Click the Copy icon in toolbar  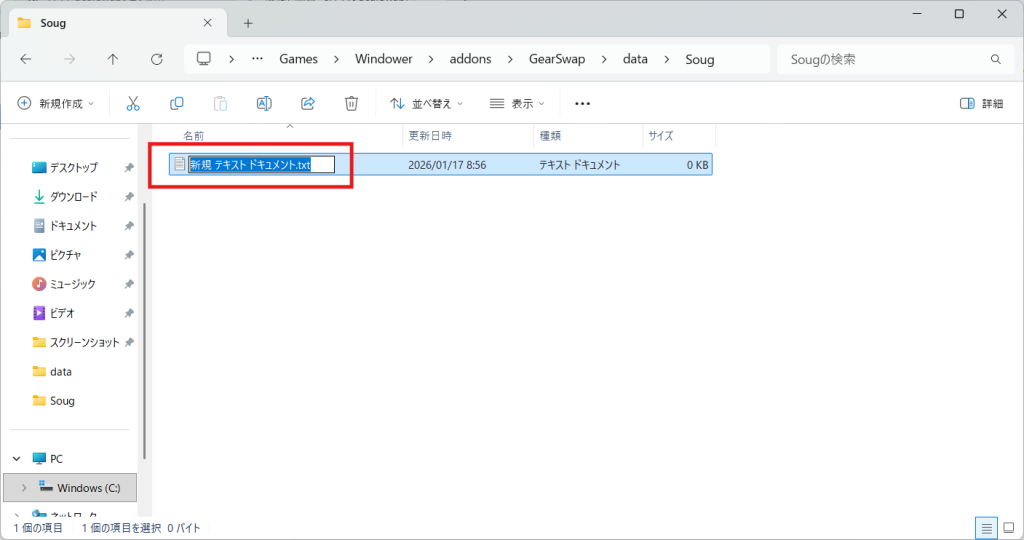coord(177,103)
